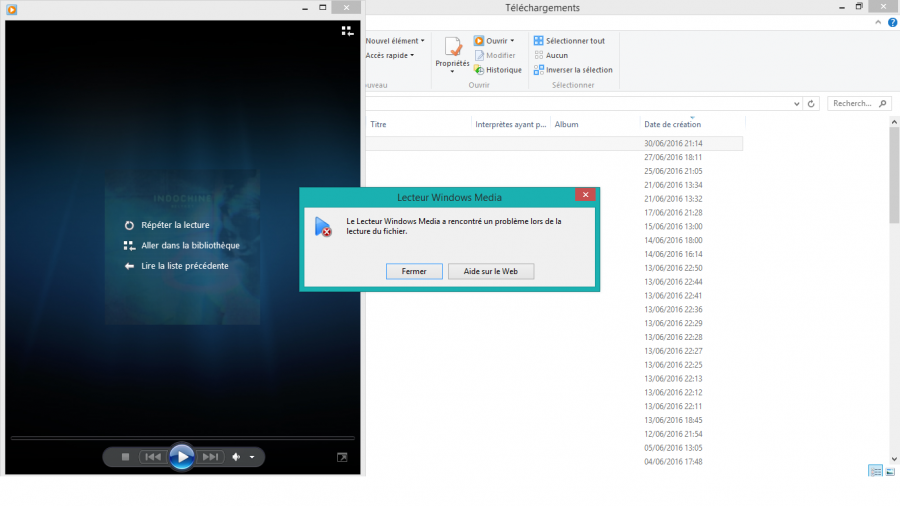Minimize the media player window

pos(305,7)
